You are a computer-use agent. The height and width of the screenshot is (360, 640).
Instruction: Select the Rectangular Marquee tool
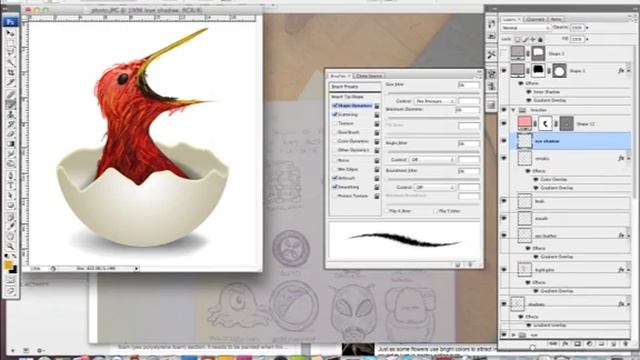coord(11,43)
